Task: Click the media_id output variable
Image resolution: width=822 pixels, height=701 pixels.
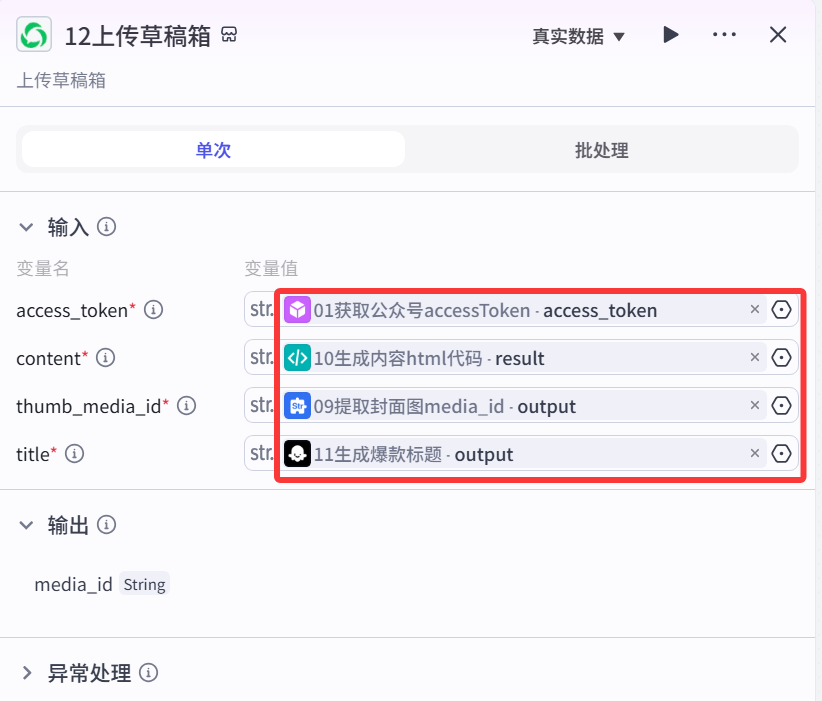Action: point(73,584)
